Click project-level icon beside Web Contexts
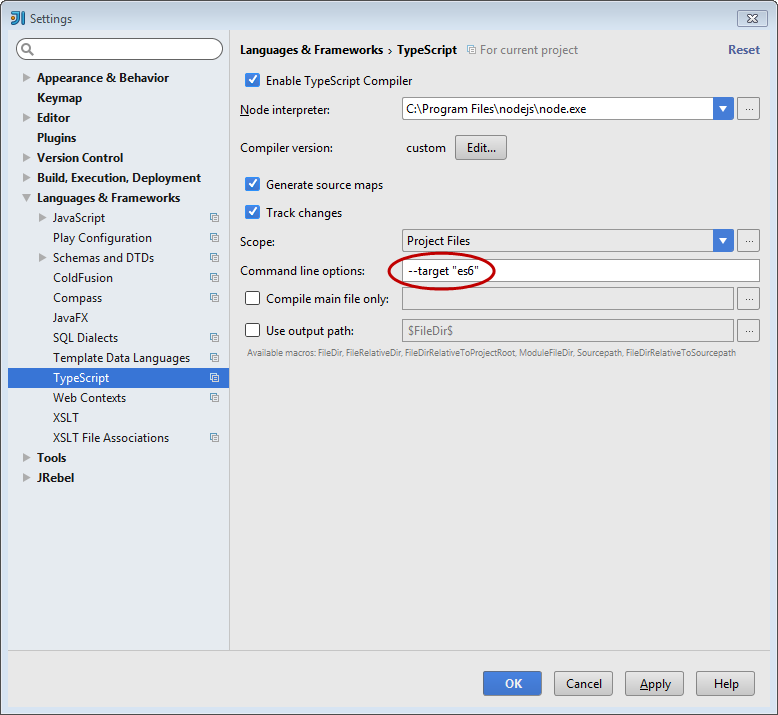This screenshot has width=778, height=715. tap(214, 398)
